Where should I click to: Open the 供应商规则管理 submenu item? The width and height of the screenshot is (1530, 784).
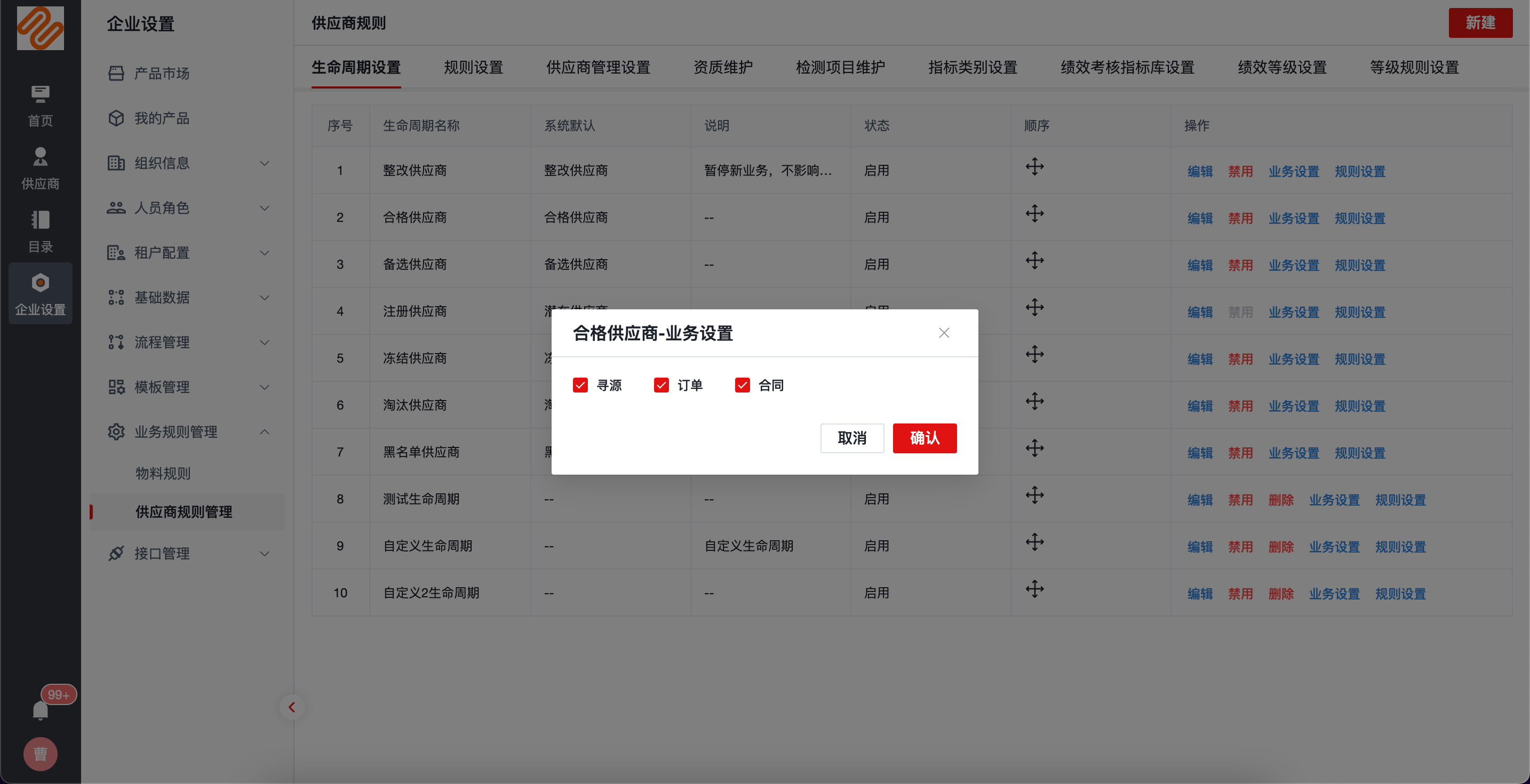click(x=187, y=511)
